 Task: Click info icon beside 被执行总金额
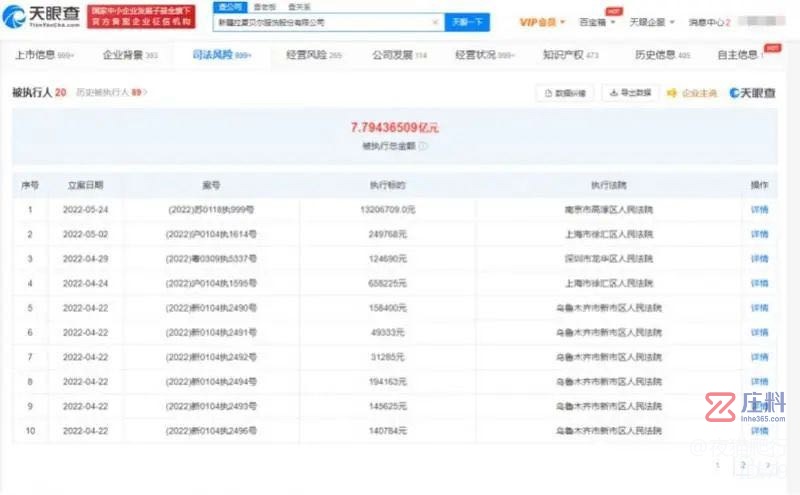(x=423, y=146)
